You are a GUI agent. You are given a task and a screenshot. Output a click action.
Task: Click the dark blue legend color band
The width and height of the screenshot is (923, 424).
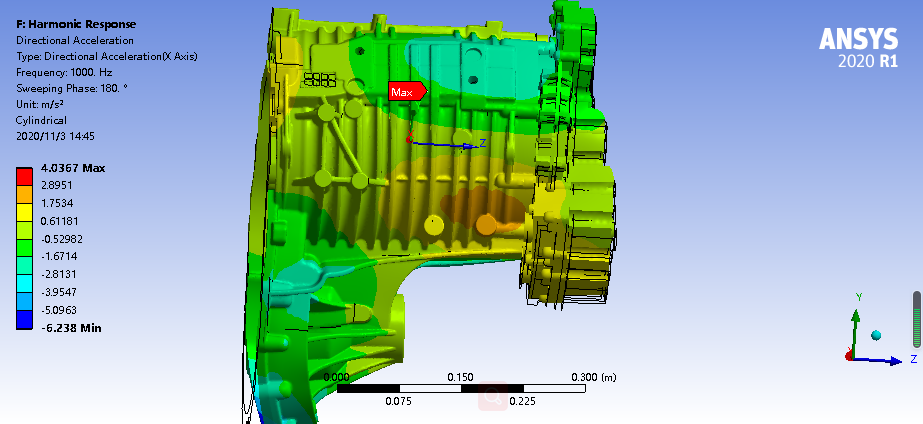23,320
